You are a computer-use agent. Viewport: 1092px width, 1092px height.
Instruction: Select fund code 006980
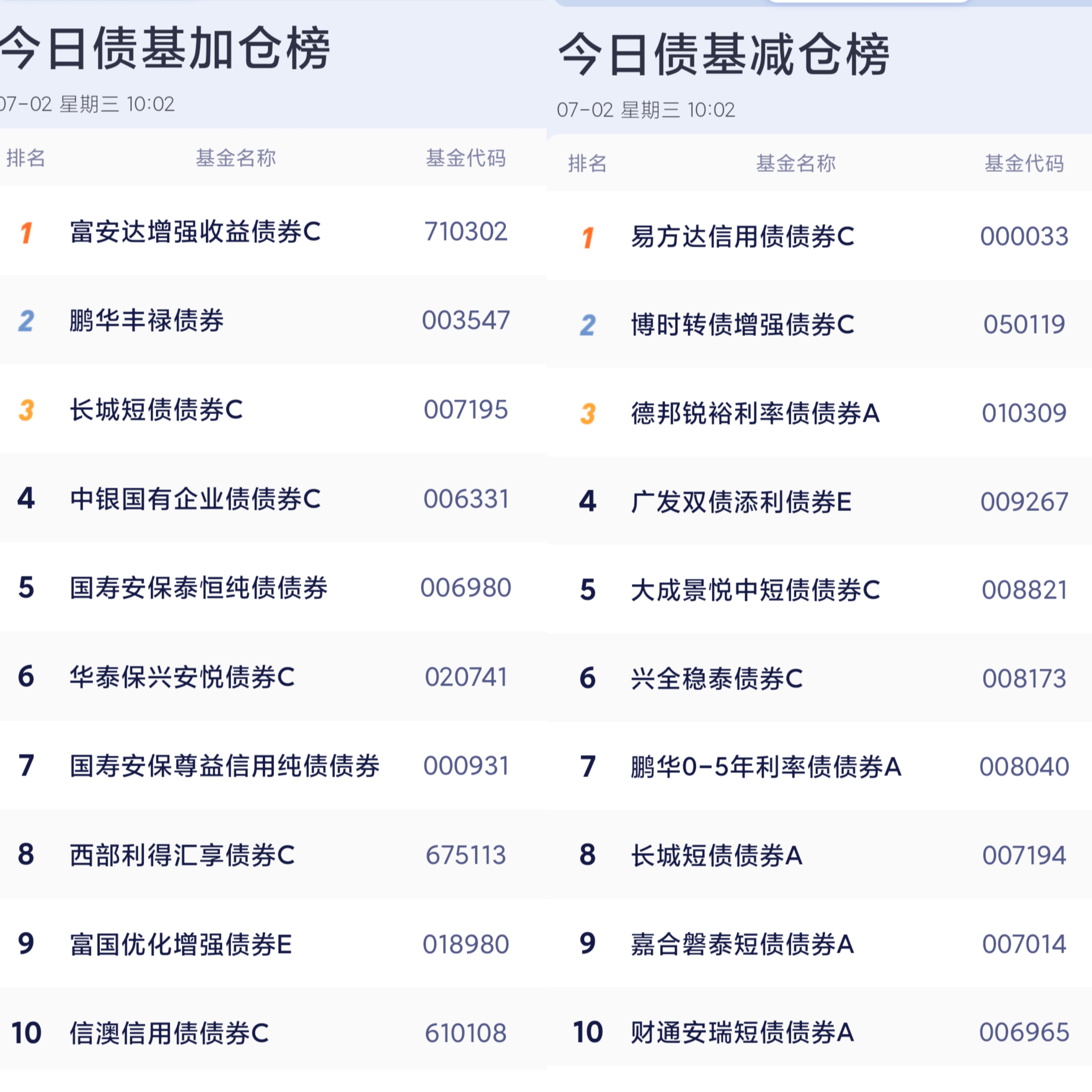466,588
